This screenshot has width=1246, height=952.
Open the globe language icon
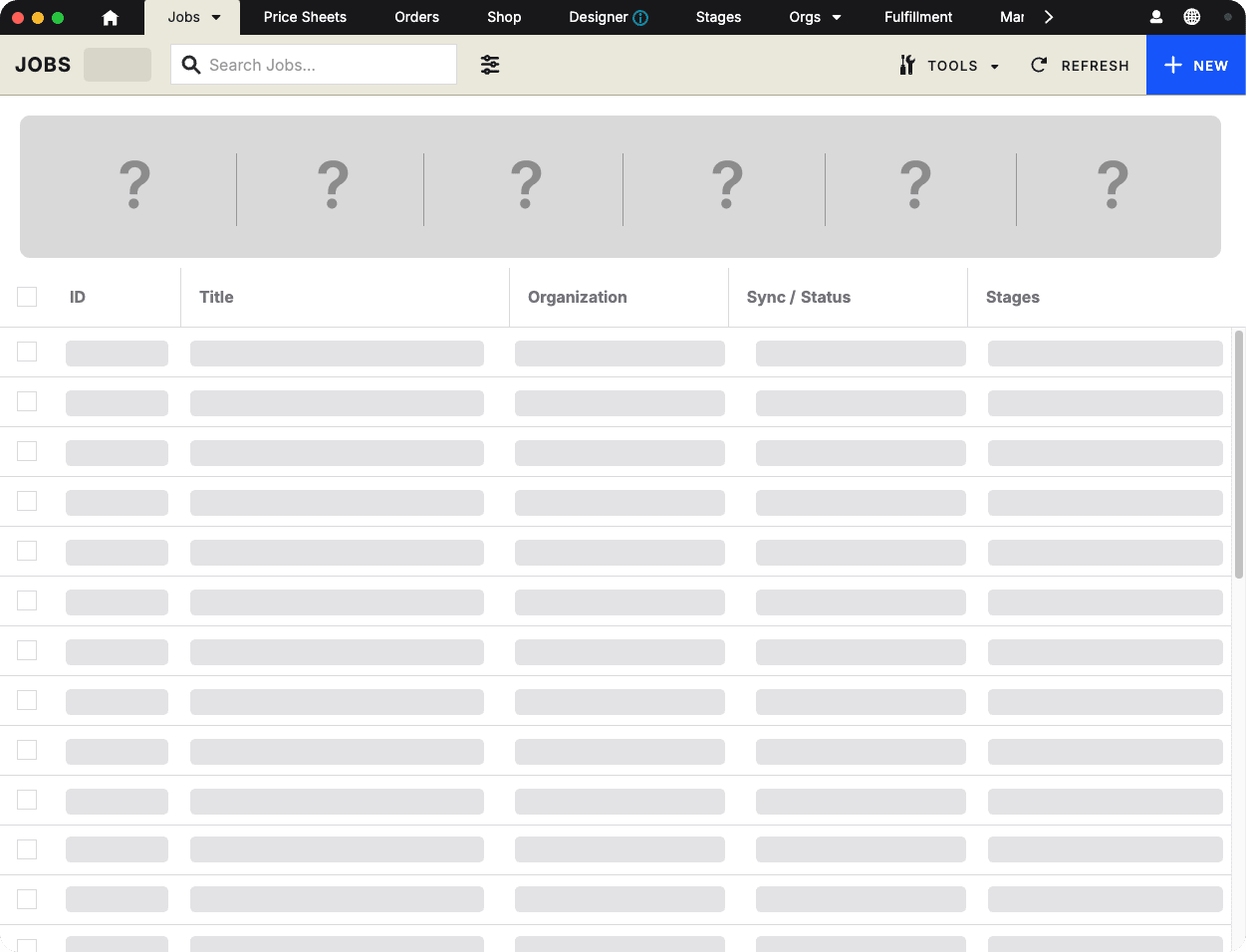[x=1191, y=17]
